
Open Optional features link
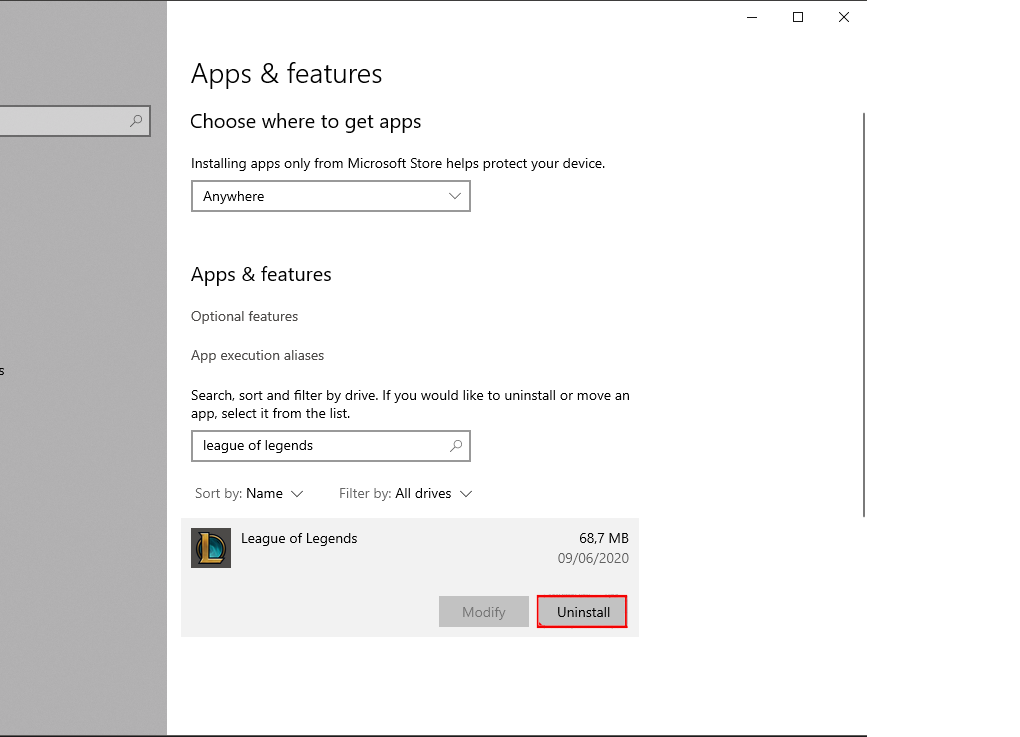coord(244,316)
